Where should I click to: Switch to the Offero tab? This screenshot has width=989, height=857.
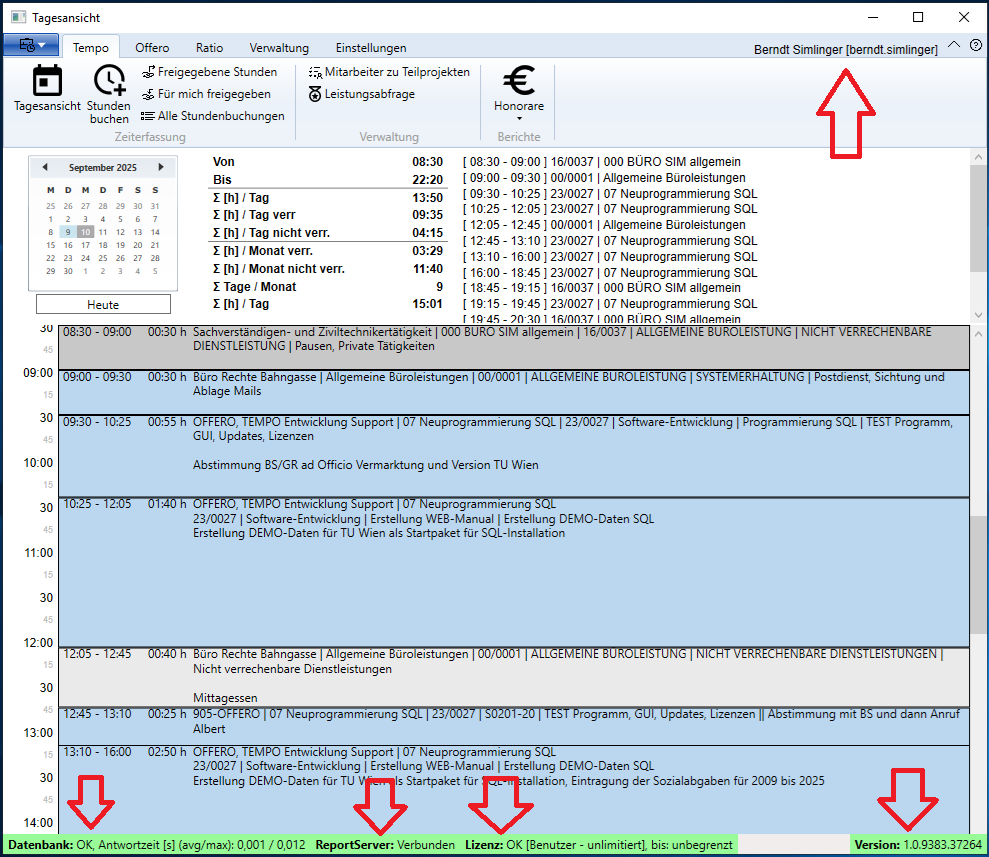[152, 47]
